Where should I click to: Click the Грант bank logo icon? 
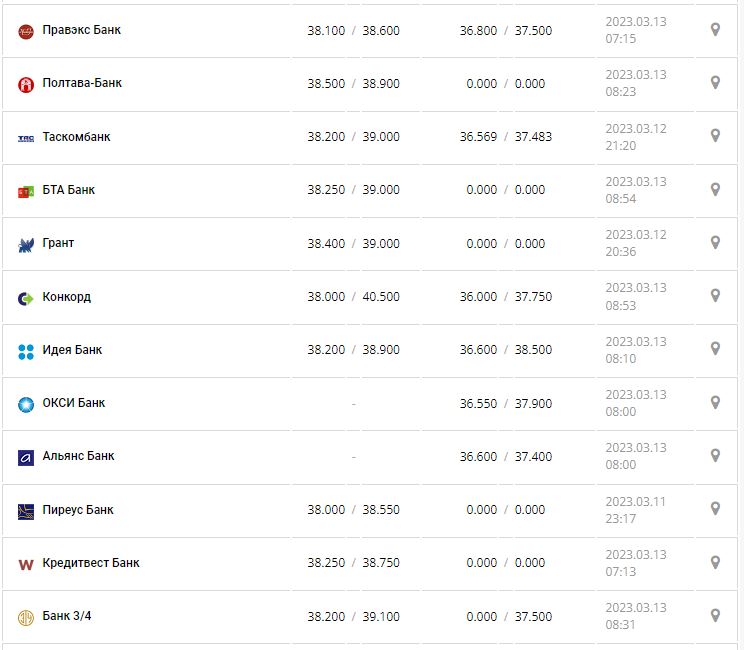26,244
